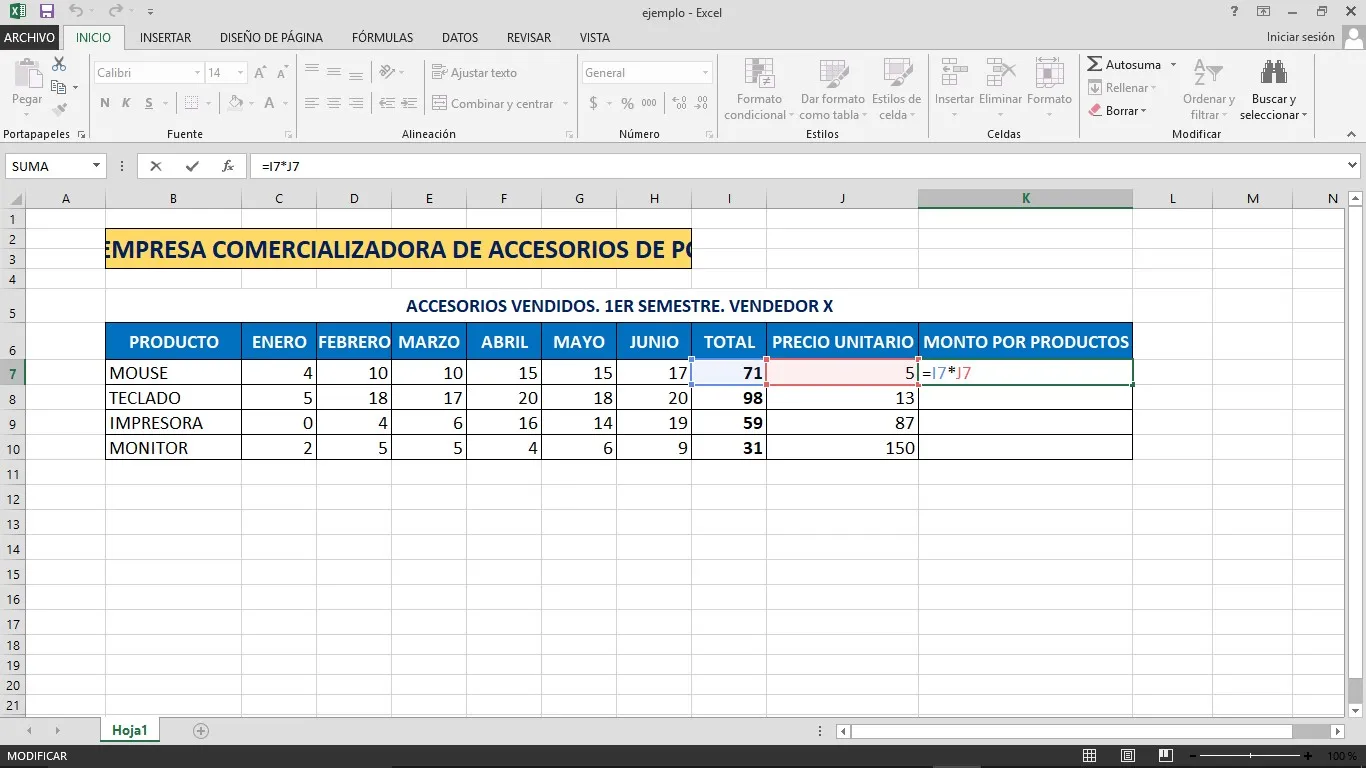Screen dimensions: 1366x768
Task: Open Buscar y seleccionar binoculars menu
Action: [1273, 89]
